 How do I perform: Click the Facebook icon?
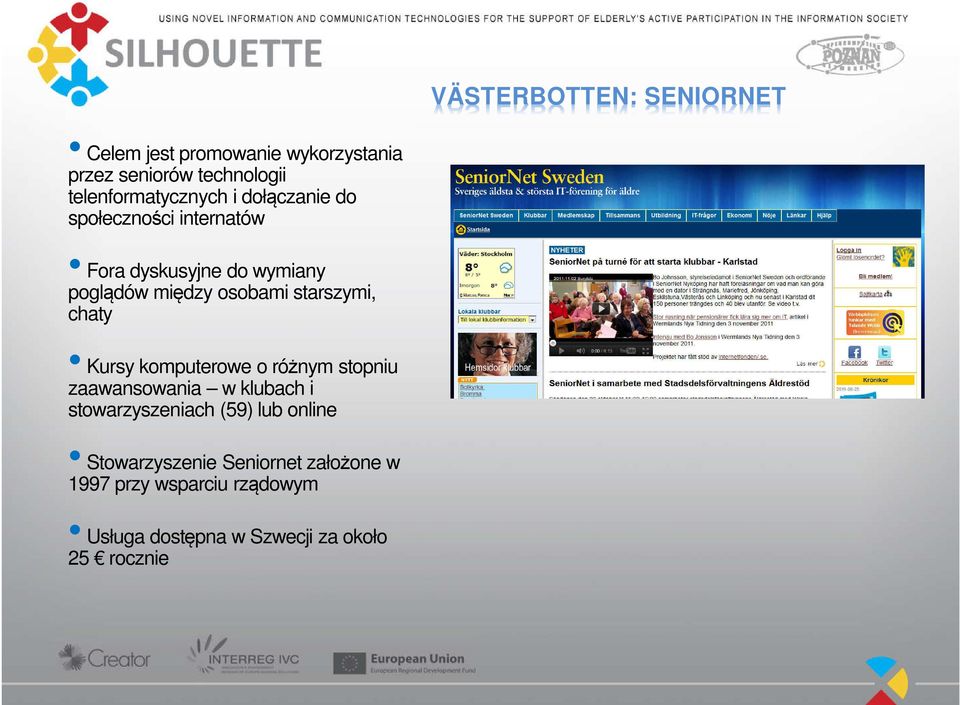point(854,352)
